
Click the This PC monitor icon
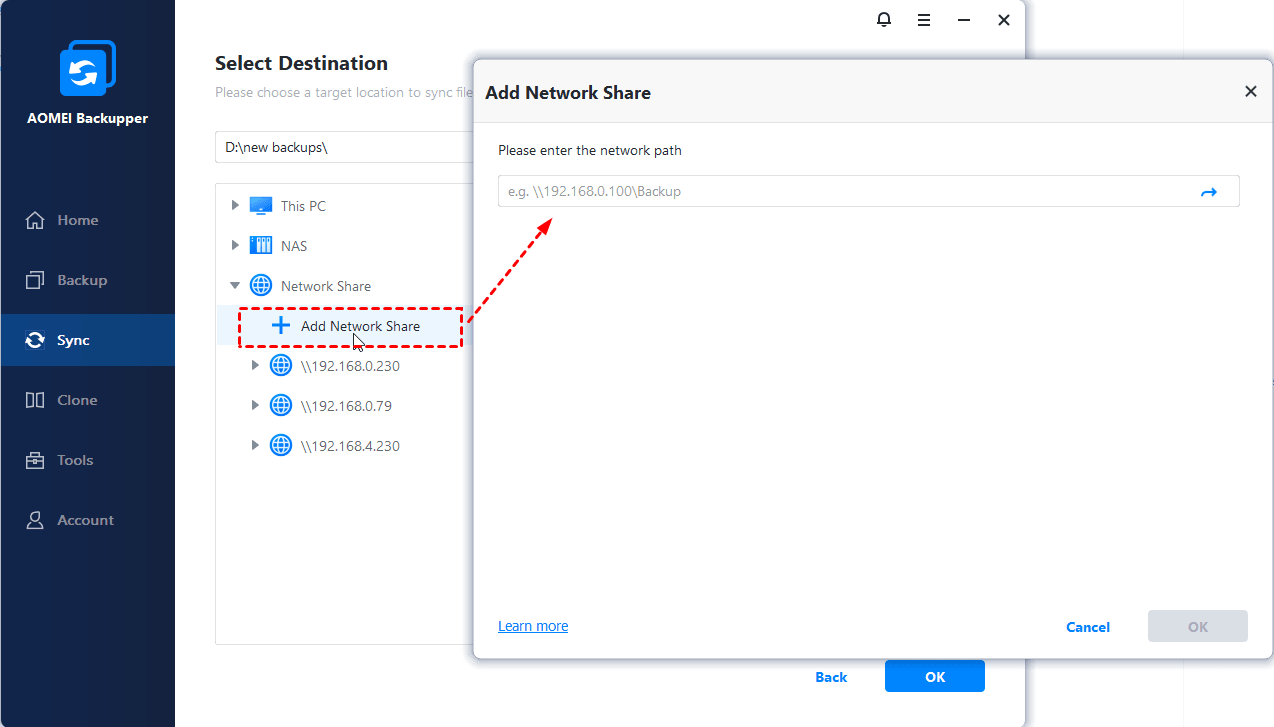(x=261, y=206)
